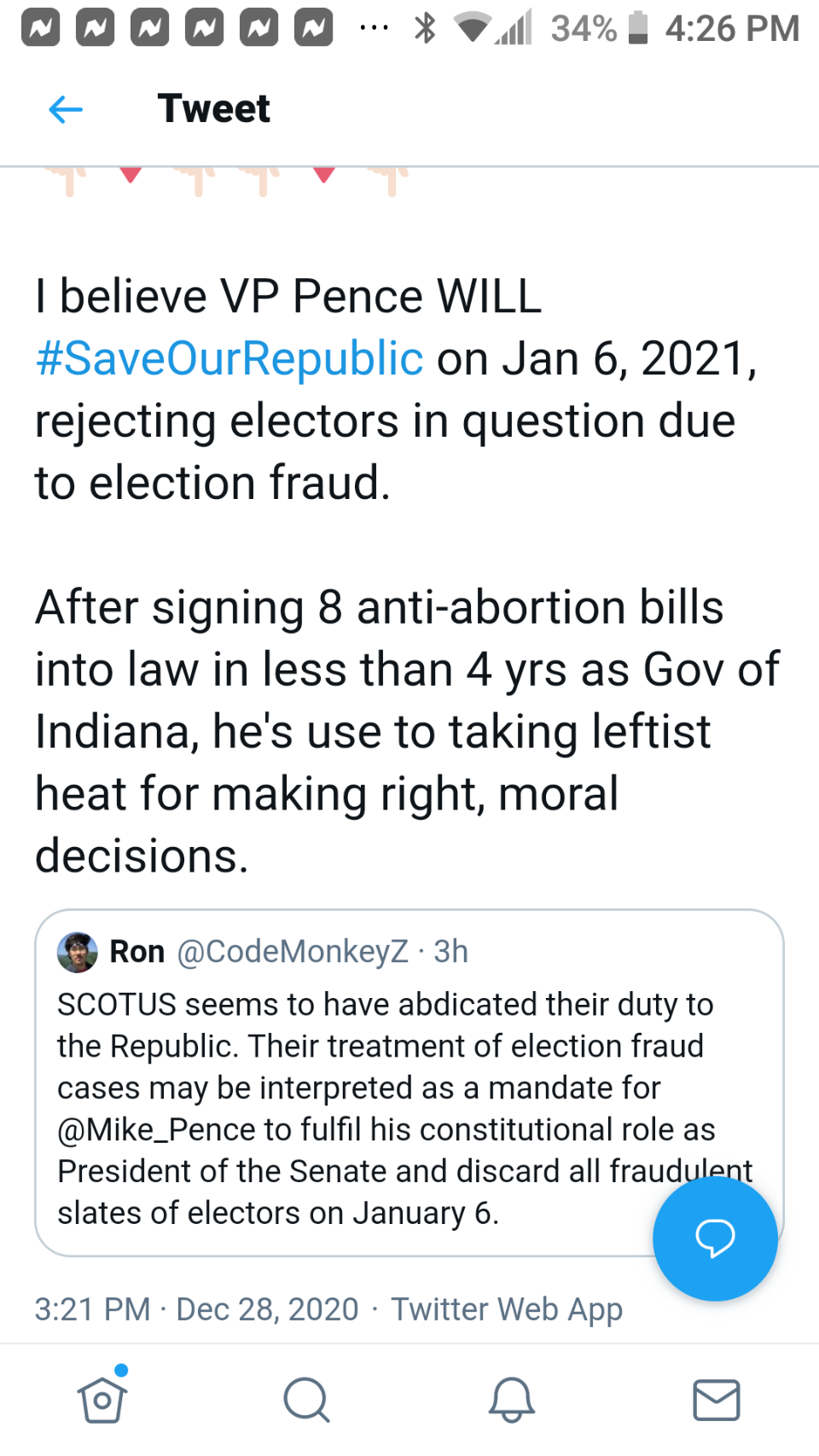Open Ron's profile picture in quoted tweet
819x1456 pixels.
coord(78,952)
